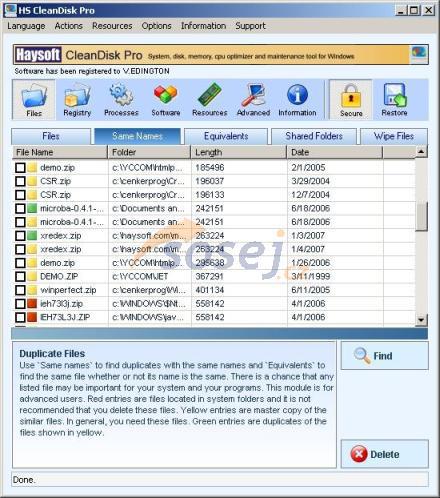
Task: Click the Done status bar text
Action: pyautogui.click(x=24, y=480)
